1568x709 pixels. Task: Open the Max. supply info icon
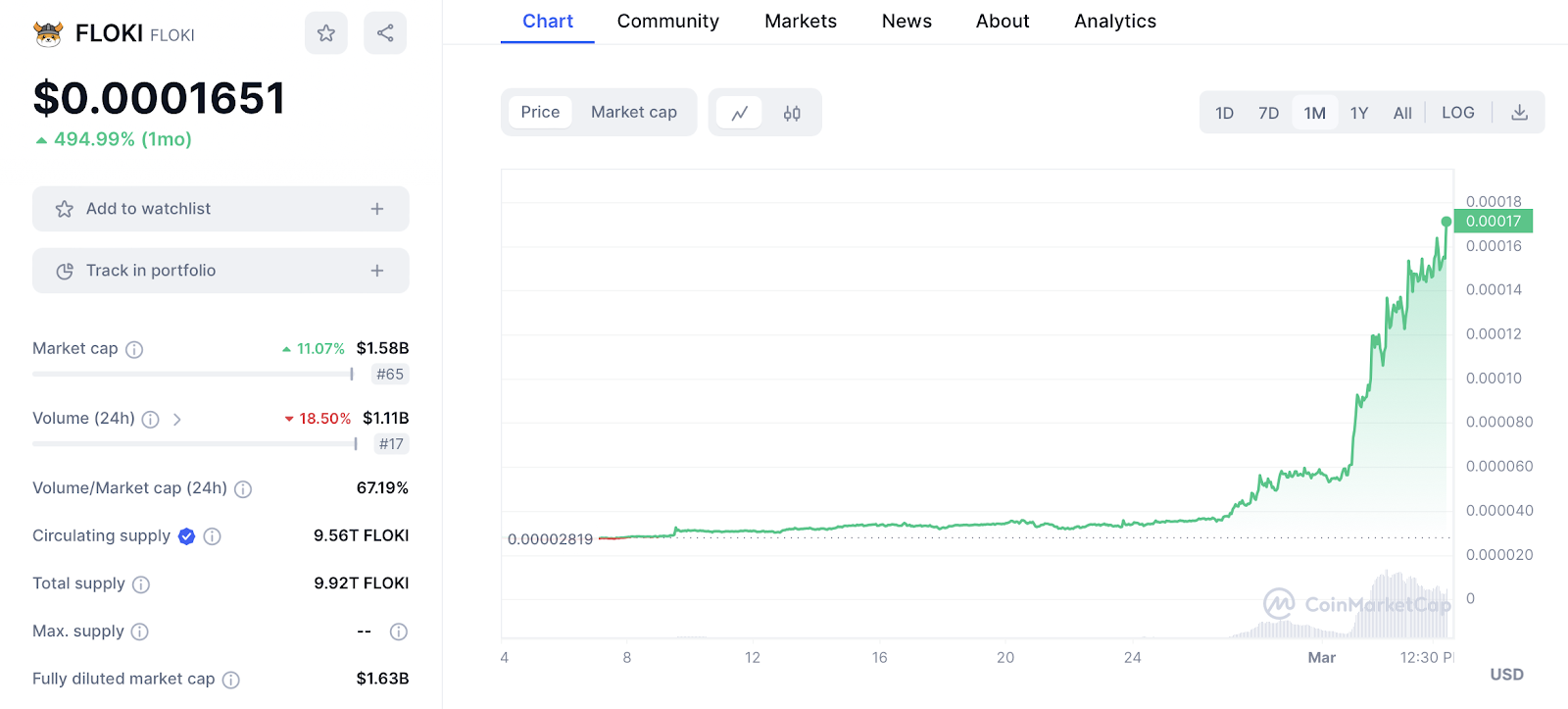point(139,632)
